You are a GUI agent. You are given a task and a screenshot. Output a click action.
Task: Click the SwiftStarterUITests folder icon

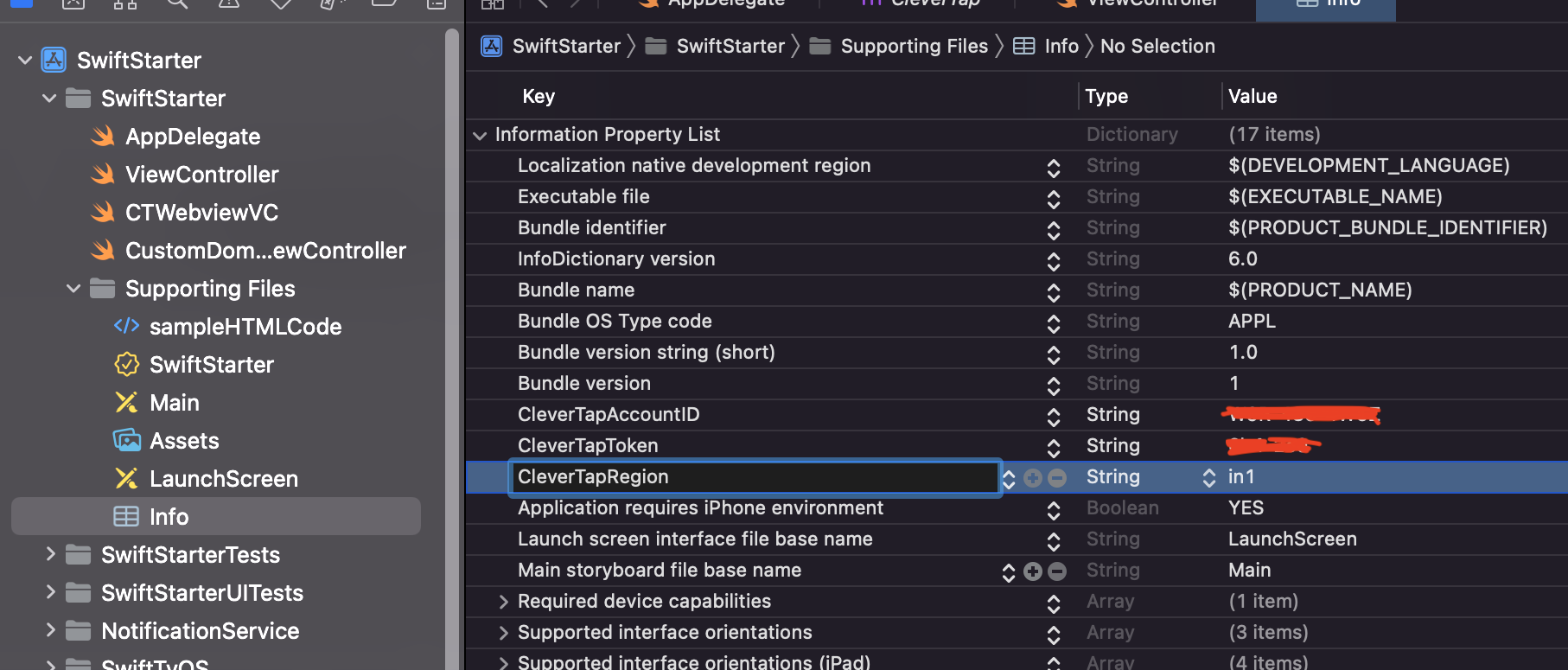click(78, 592)
